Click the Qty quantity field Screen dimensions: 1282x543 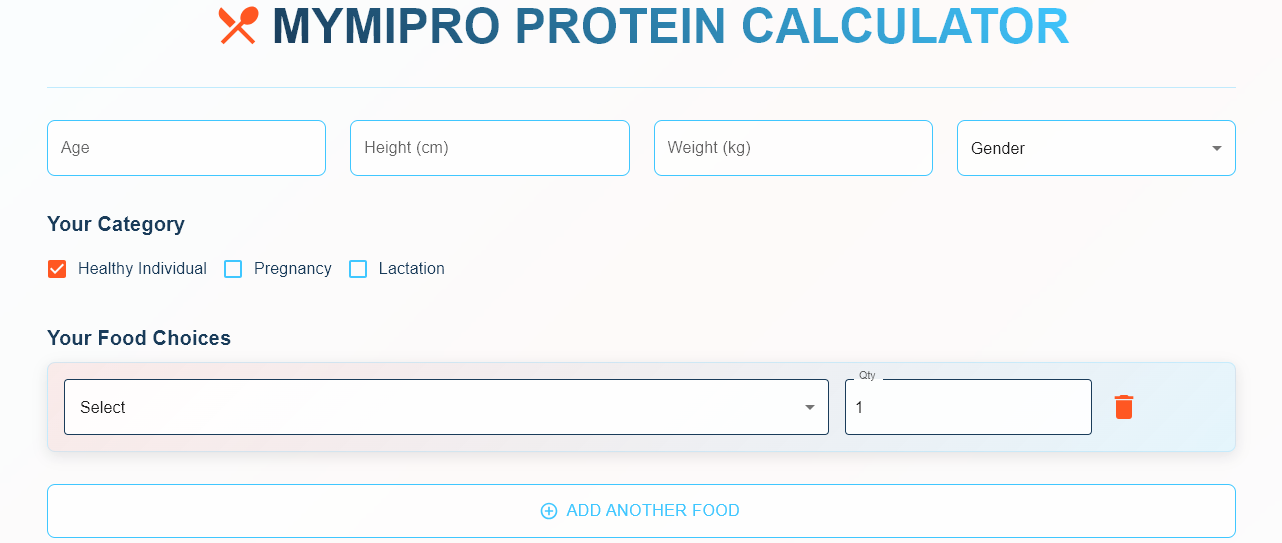[x=967, y=408]
